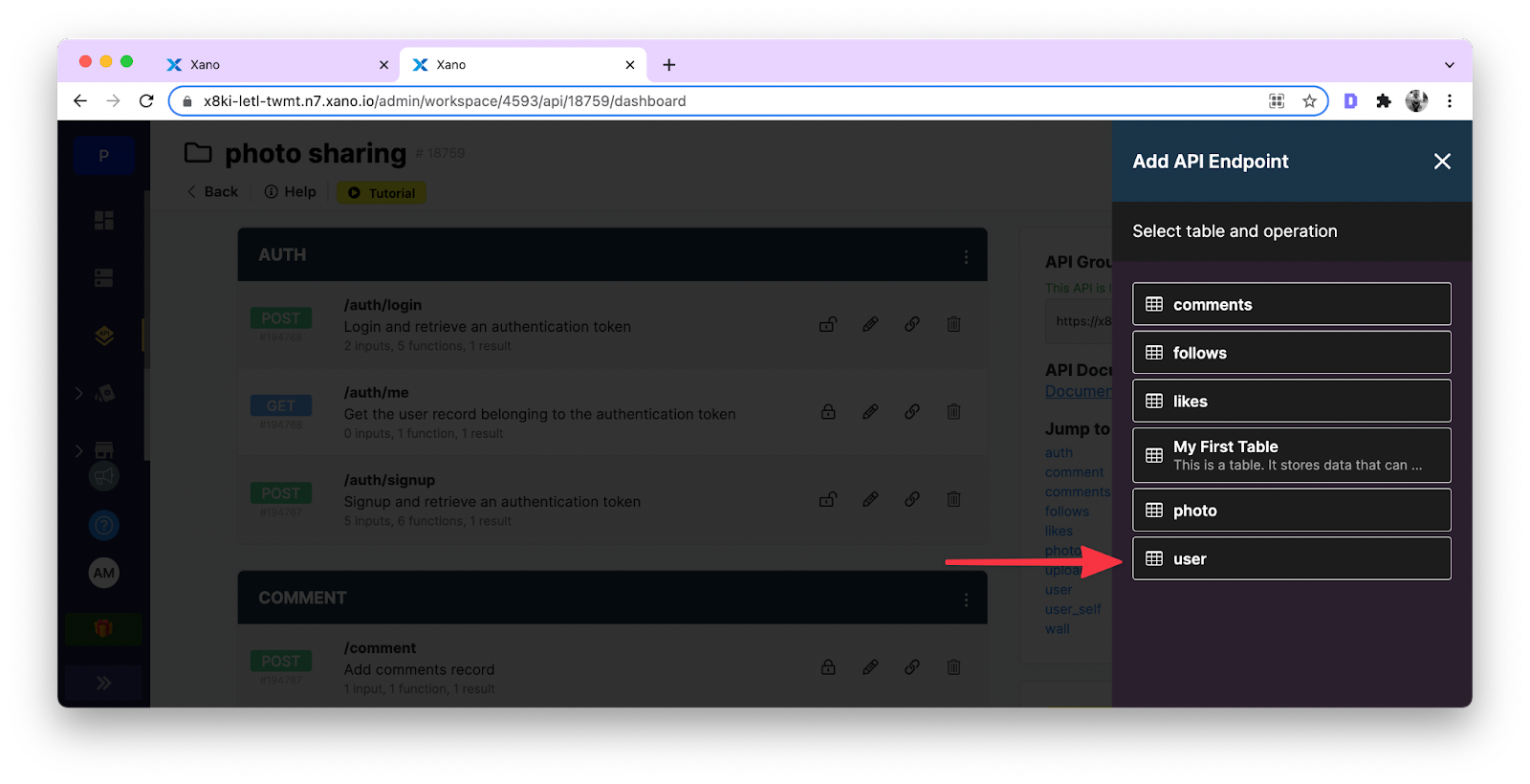This screenshot has height=784, width=1530.
Task: Choose the photo table
Action: 1291,511
